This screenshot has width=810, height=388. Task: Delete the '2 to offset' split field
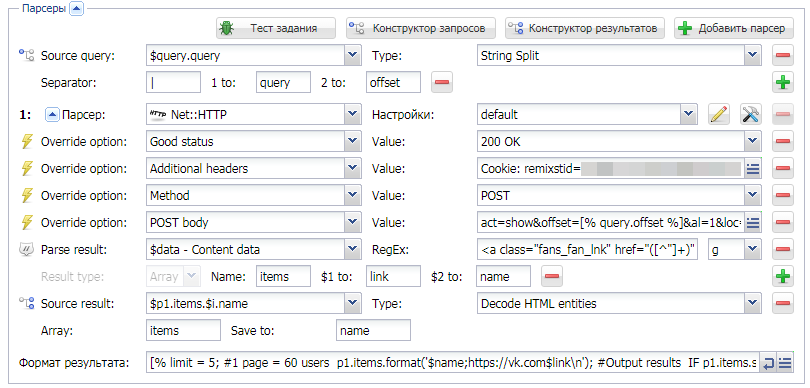pyautogui.click(x=442, y=82)
